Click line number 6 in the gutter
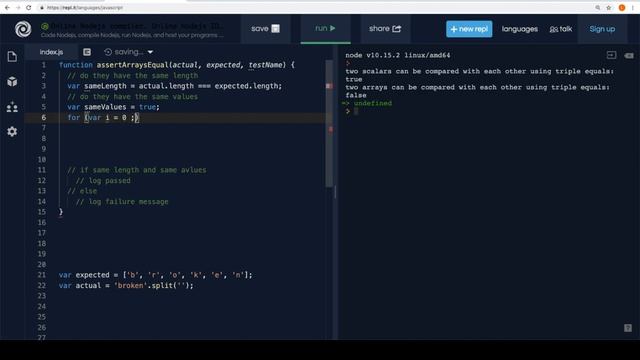The height and width of the screenshot is (360, 640). [x=44, y=118]
